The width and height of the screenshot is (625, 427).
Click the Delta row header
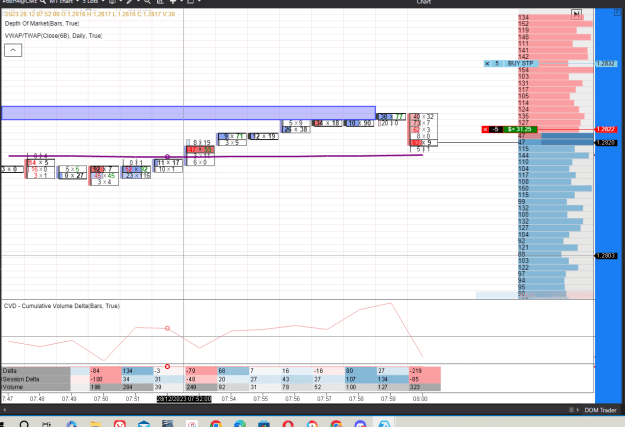(36, 371)
